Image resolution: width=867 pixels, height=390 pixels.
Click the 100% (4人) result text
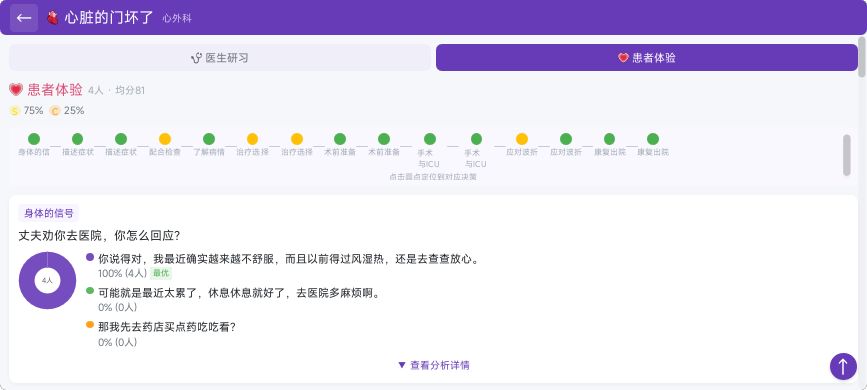click(x=122, y=273)
